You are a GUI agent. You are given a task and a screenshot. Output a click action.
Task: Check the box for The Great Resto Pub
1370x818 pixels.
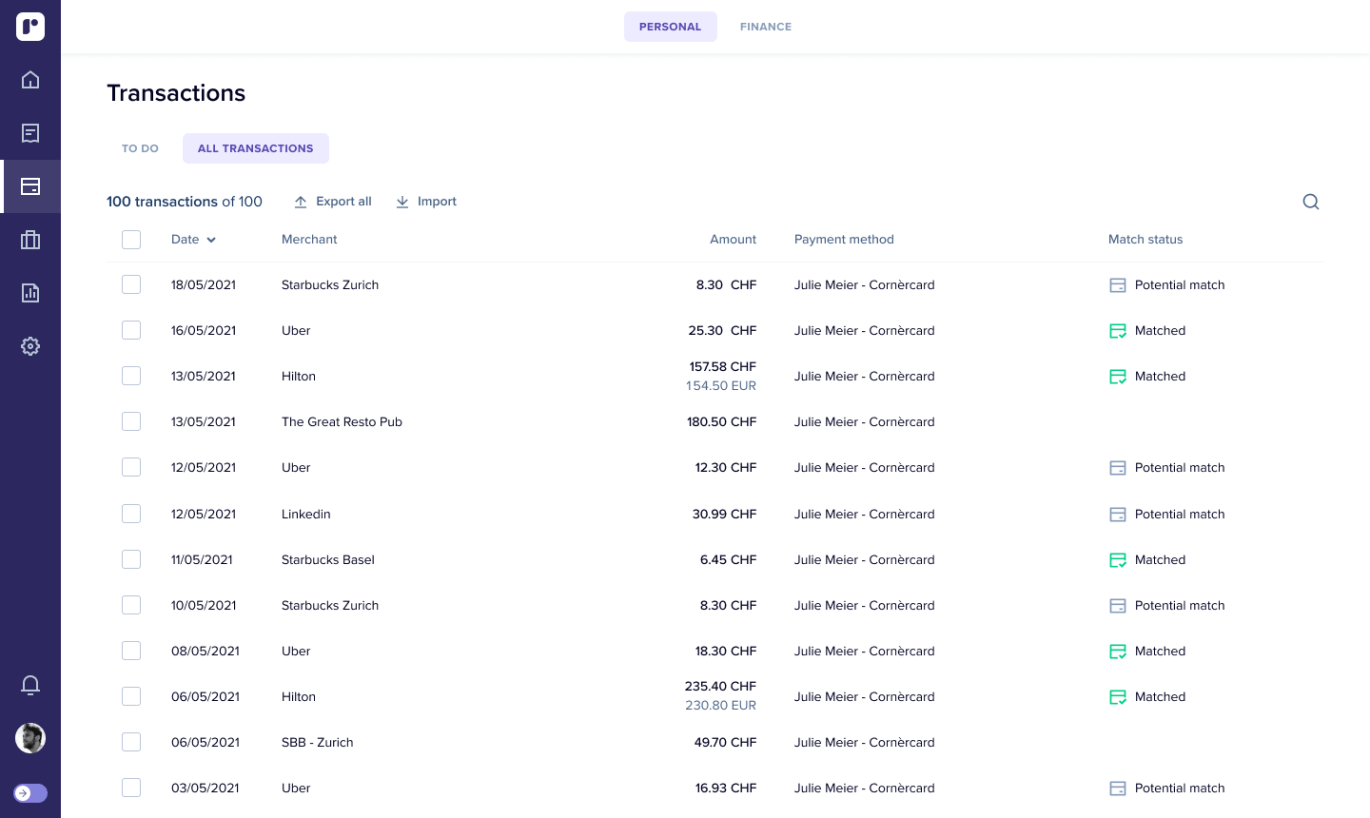(x=131, y=422)
